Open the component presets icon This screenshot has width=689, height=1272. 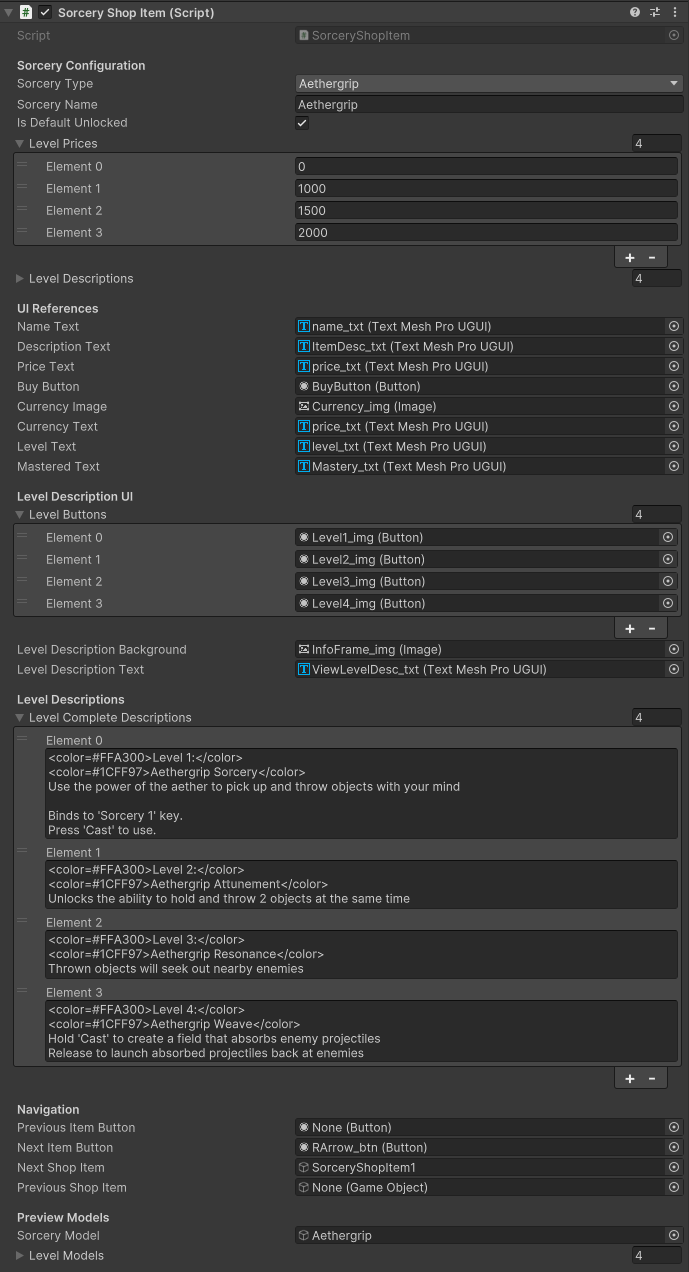[655, 13]
